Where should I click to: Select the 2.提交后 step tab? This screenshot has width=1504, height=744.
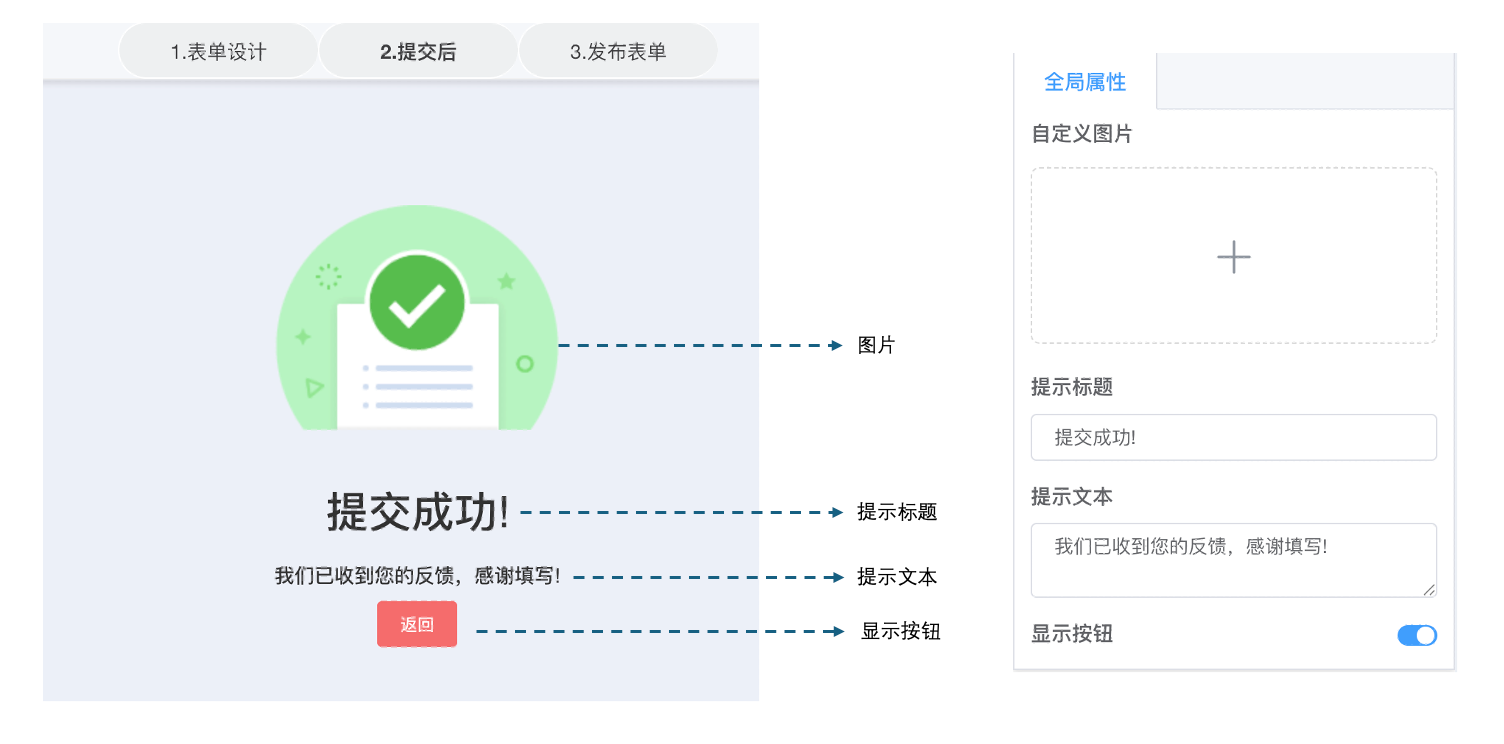[418, 52]
